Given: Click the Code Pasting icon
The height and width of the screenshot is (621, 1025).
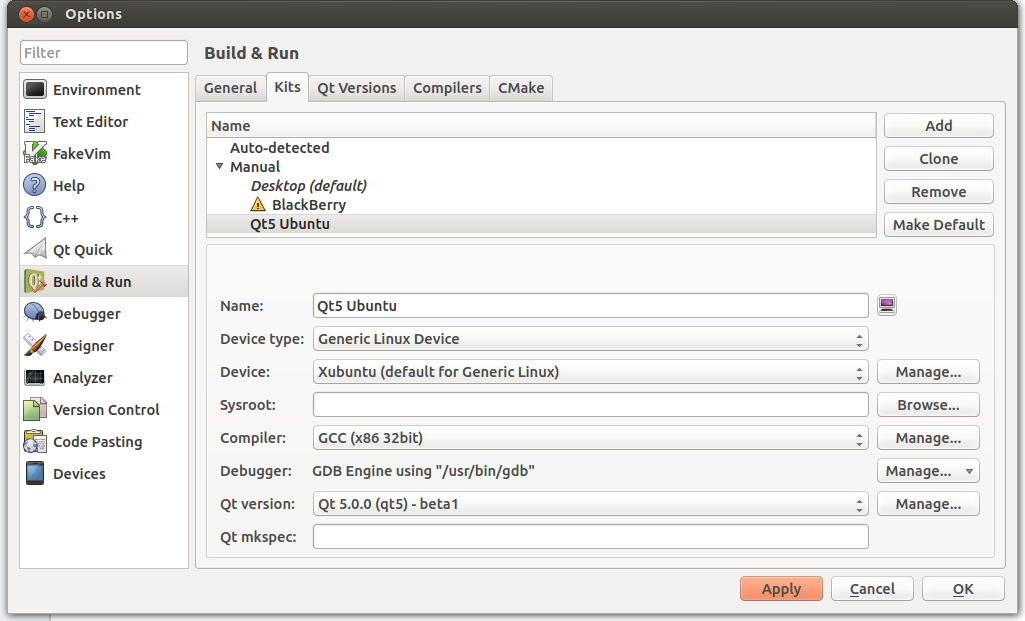Looking at the screenshot, I should [35, 441].
